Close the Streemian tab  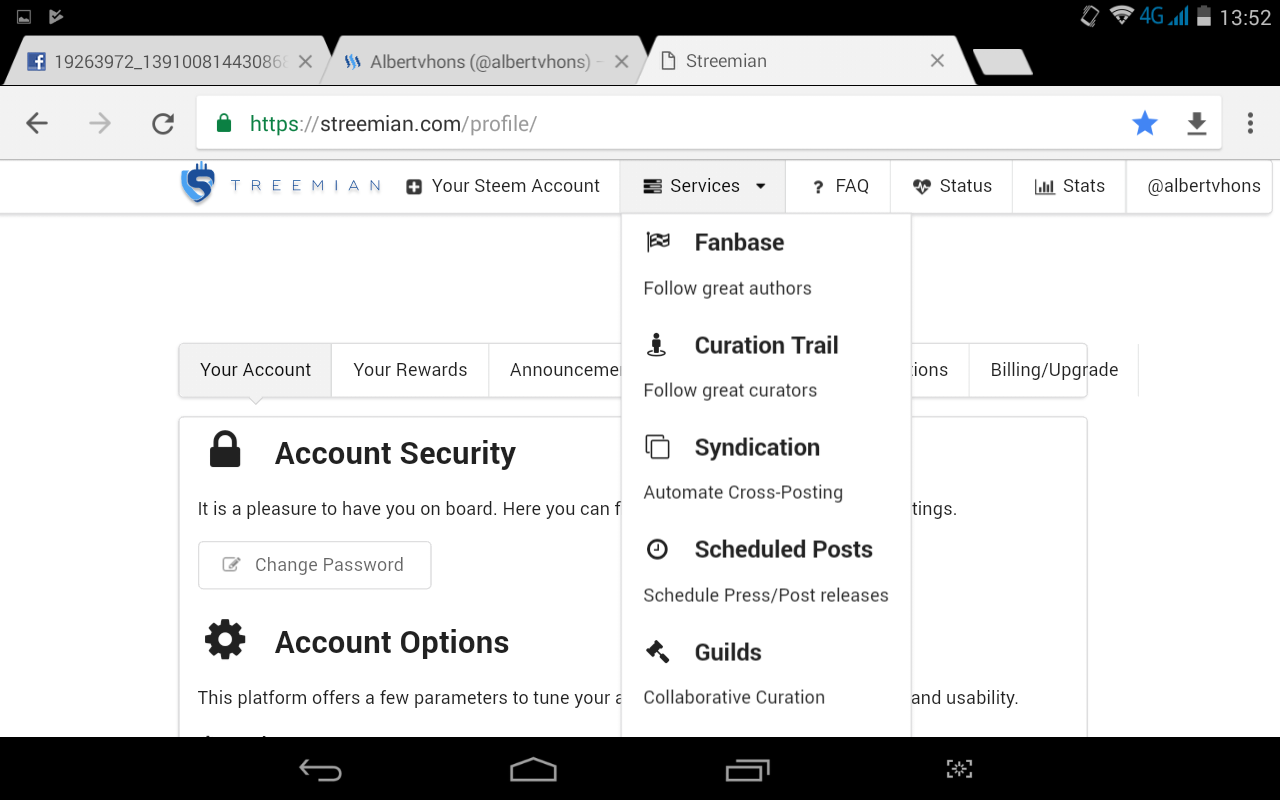coord(937,61)
